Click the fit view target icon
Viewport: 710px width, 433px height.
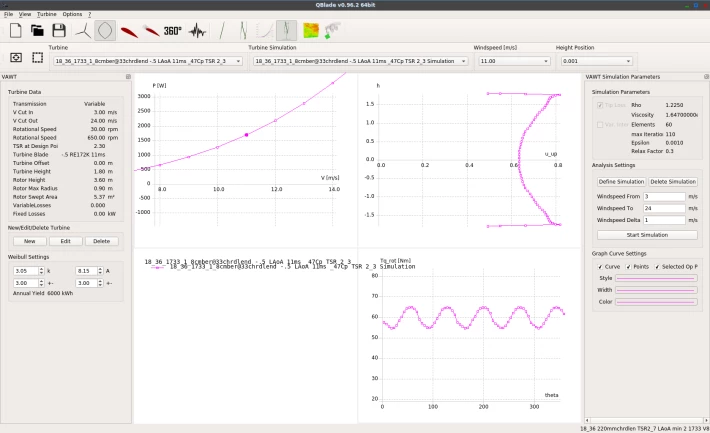coord(16,58)
